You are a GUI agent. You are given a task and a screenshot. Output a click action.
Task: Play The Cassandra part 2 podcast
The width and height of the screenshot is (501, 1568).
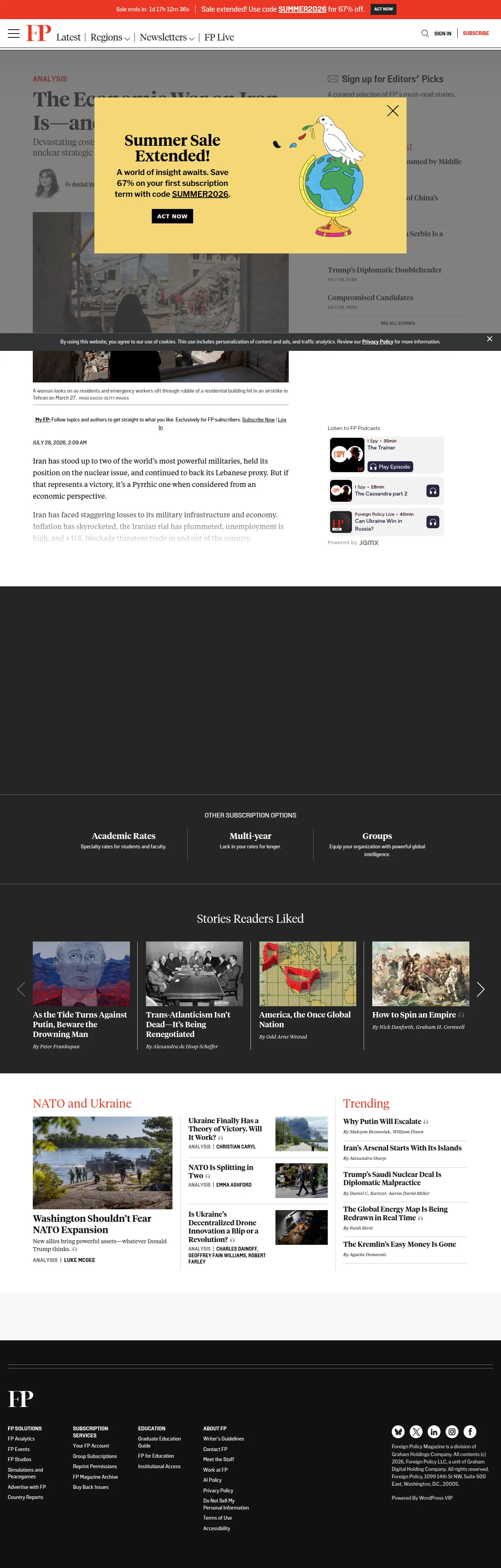pyautogui.click(x=433, y=490)
